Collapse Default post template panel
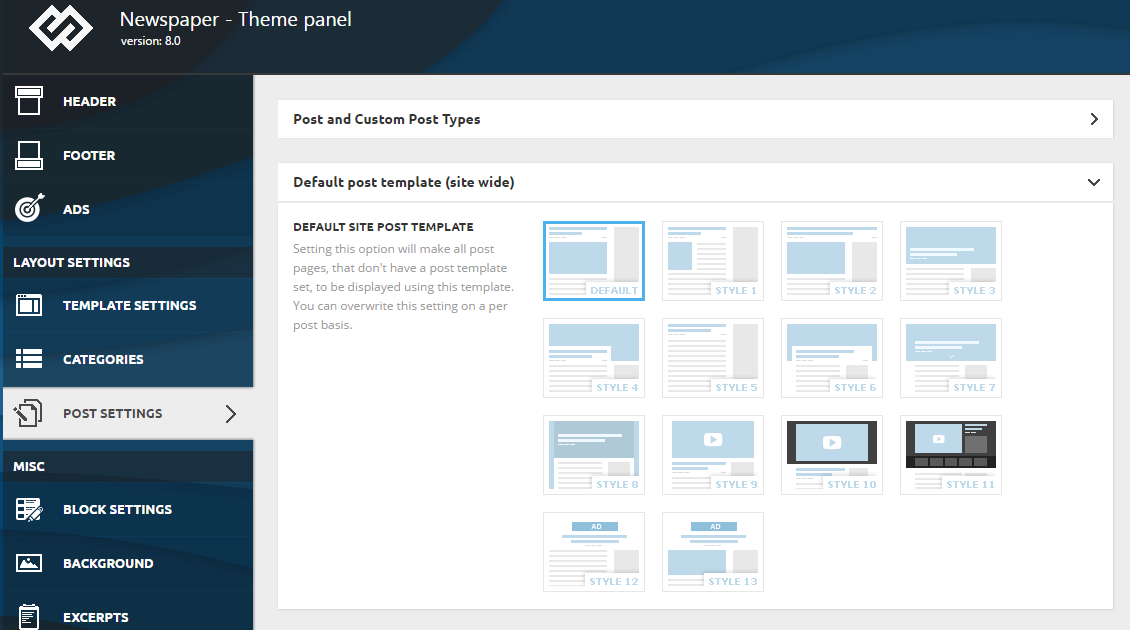1130x630 pixels. [695, 182]
